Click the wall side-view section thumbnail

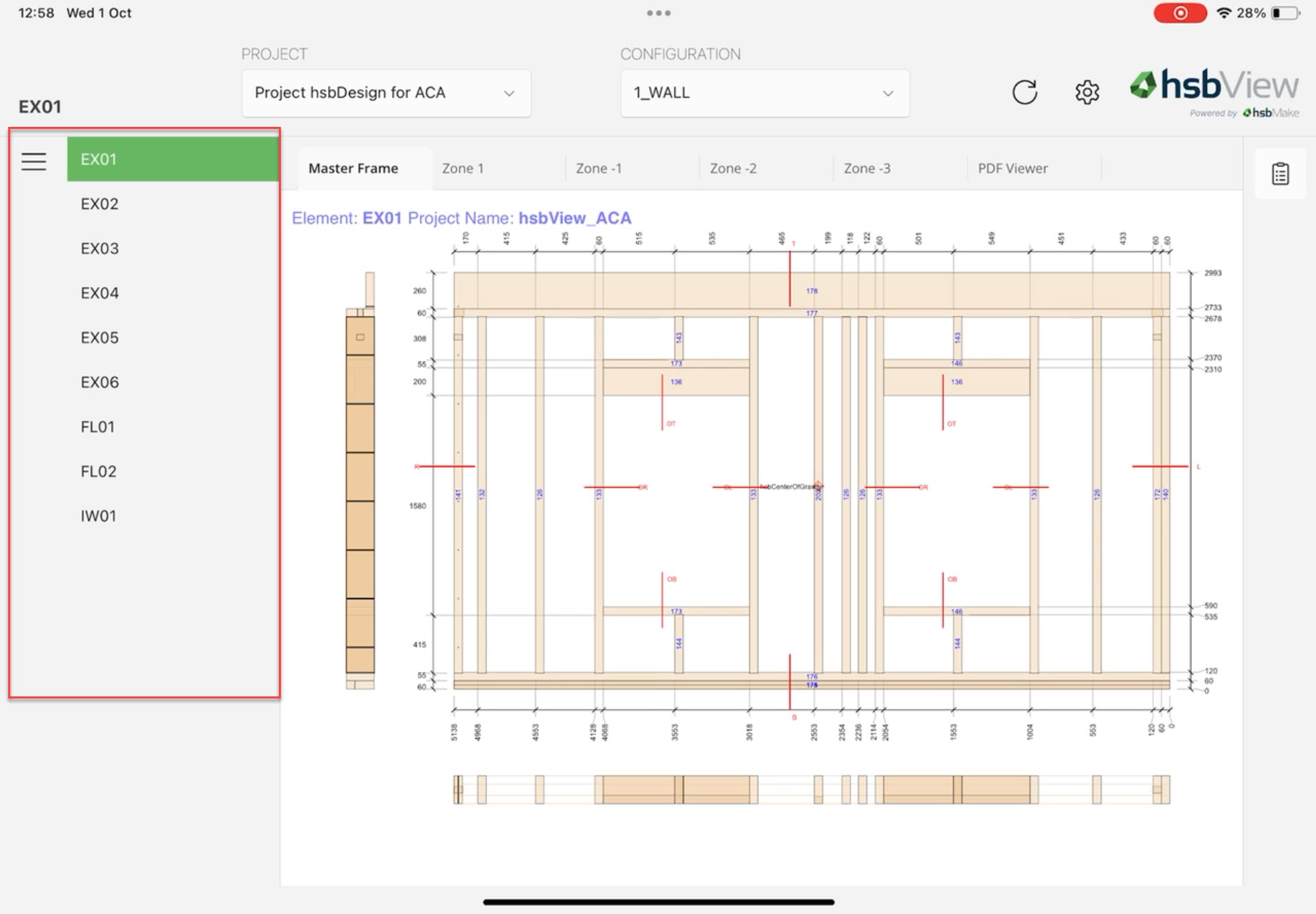click(360, 481)
